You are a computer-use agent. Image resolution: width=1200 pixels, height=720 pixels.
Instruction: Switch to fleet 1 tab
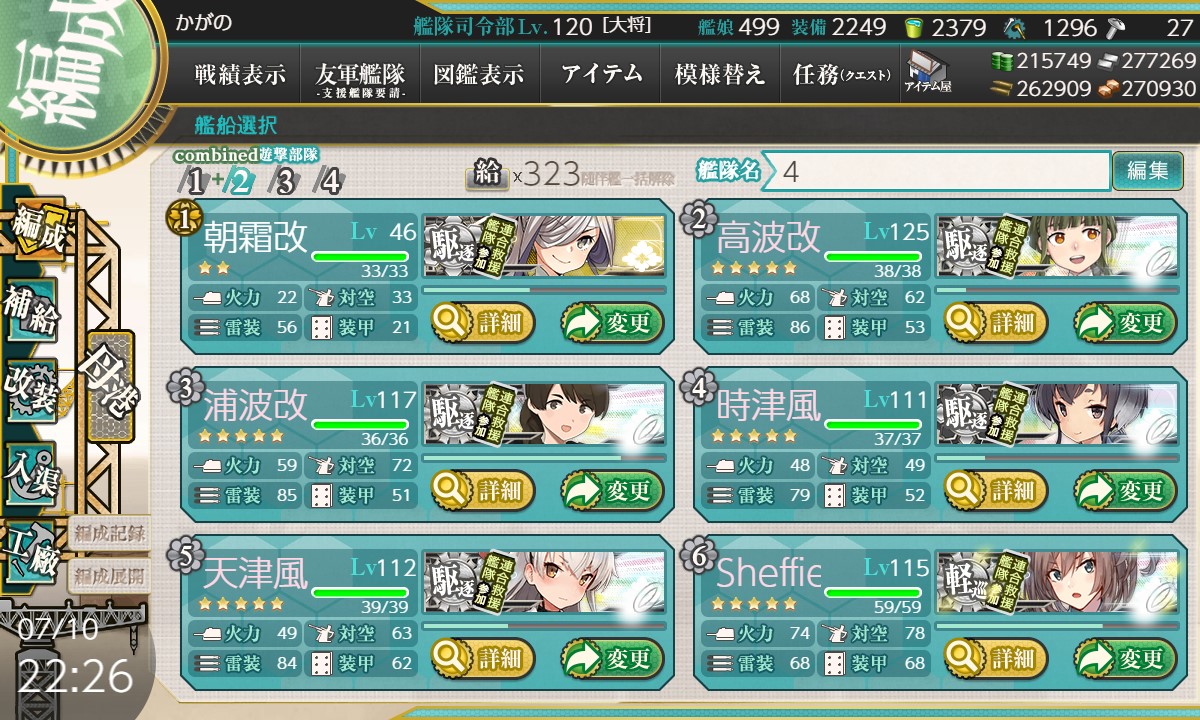(x=195, y=181)
